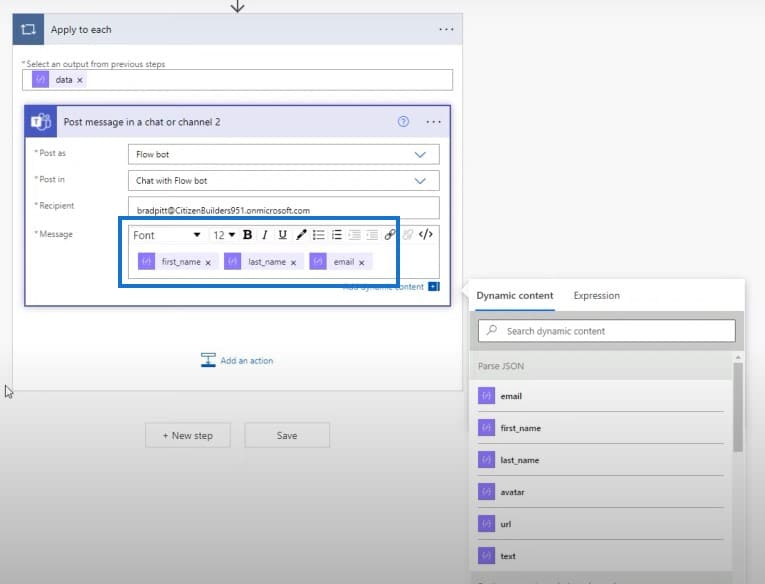Select text from Parse JSON list
The height and width of the screenshot is (584, 765).
tap(601, 556)
